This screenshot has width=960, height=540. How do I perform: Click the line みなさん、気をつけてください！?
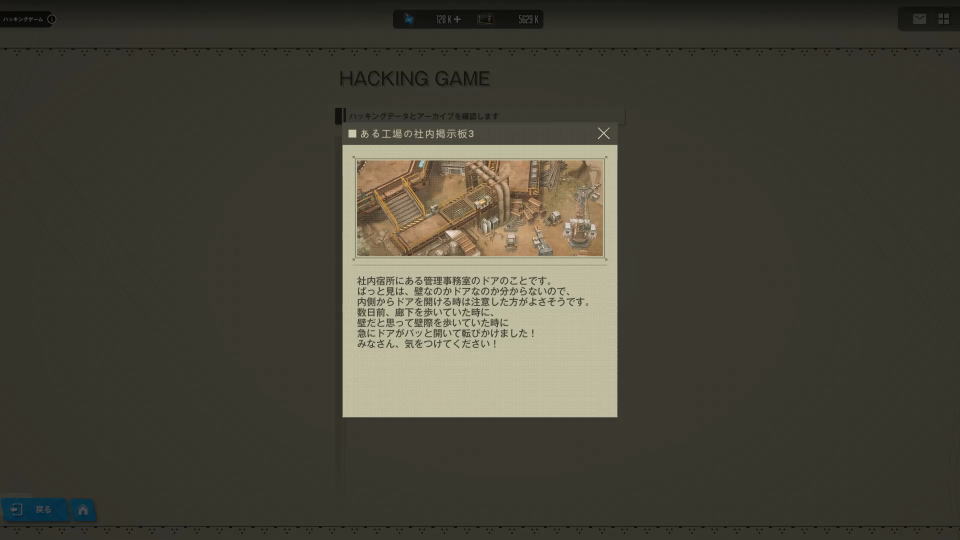pos(428,344)
